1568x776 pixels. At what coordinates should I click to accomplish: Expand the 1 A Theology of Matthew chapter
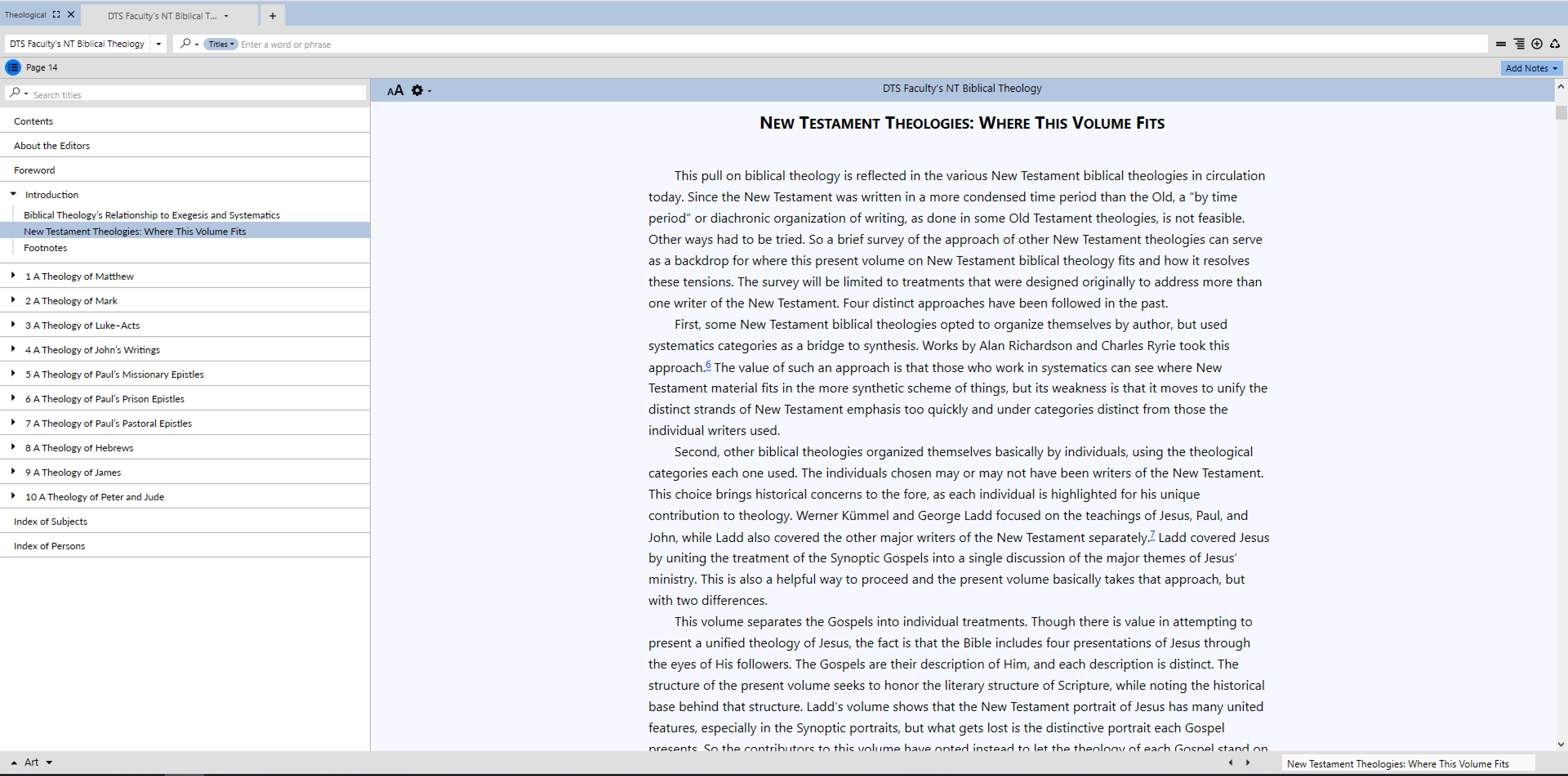(13, 276)
